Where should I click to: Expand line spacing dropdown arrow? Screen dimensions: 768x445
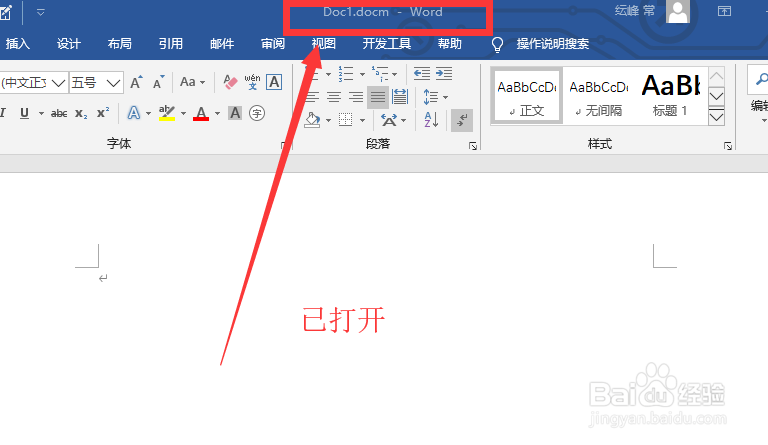pyautogui.click(x=445, y=97)
